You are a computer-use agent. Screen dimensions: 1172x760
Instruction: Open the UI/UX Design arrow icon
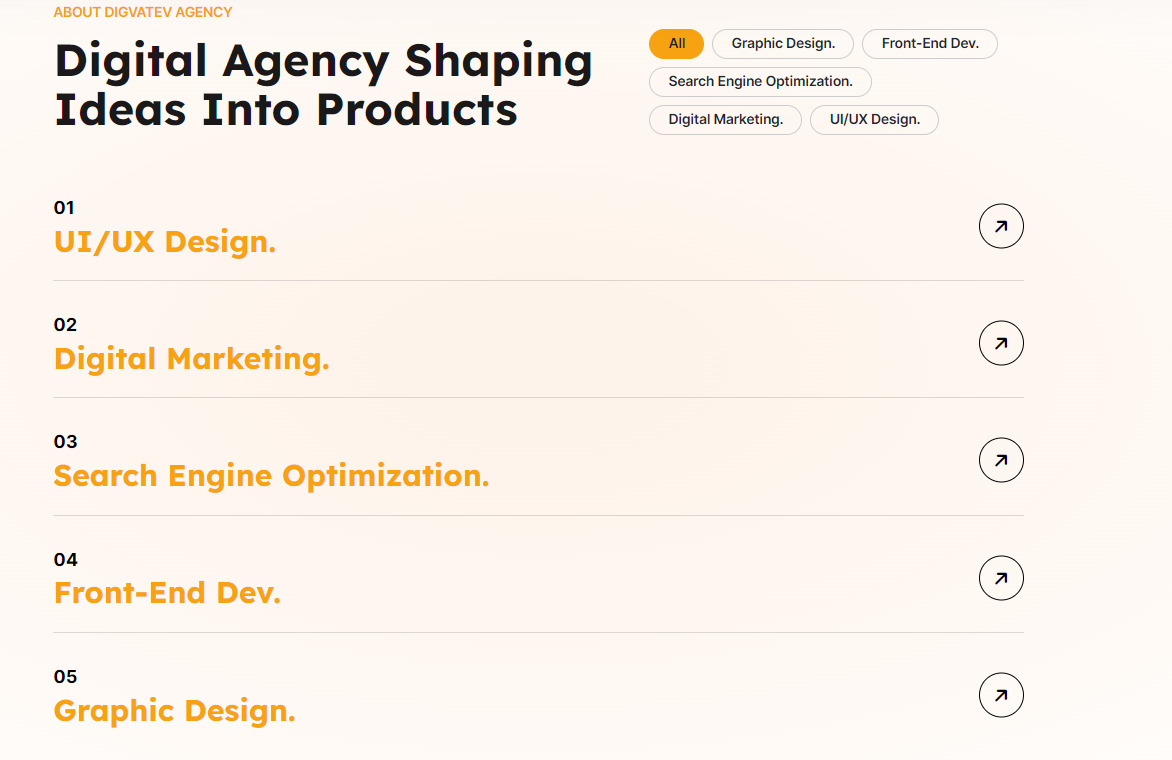[x=1001, y=226]
